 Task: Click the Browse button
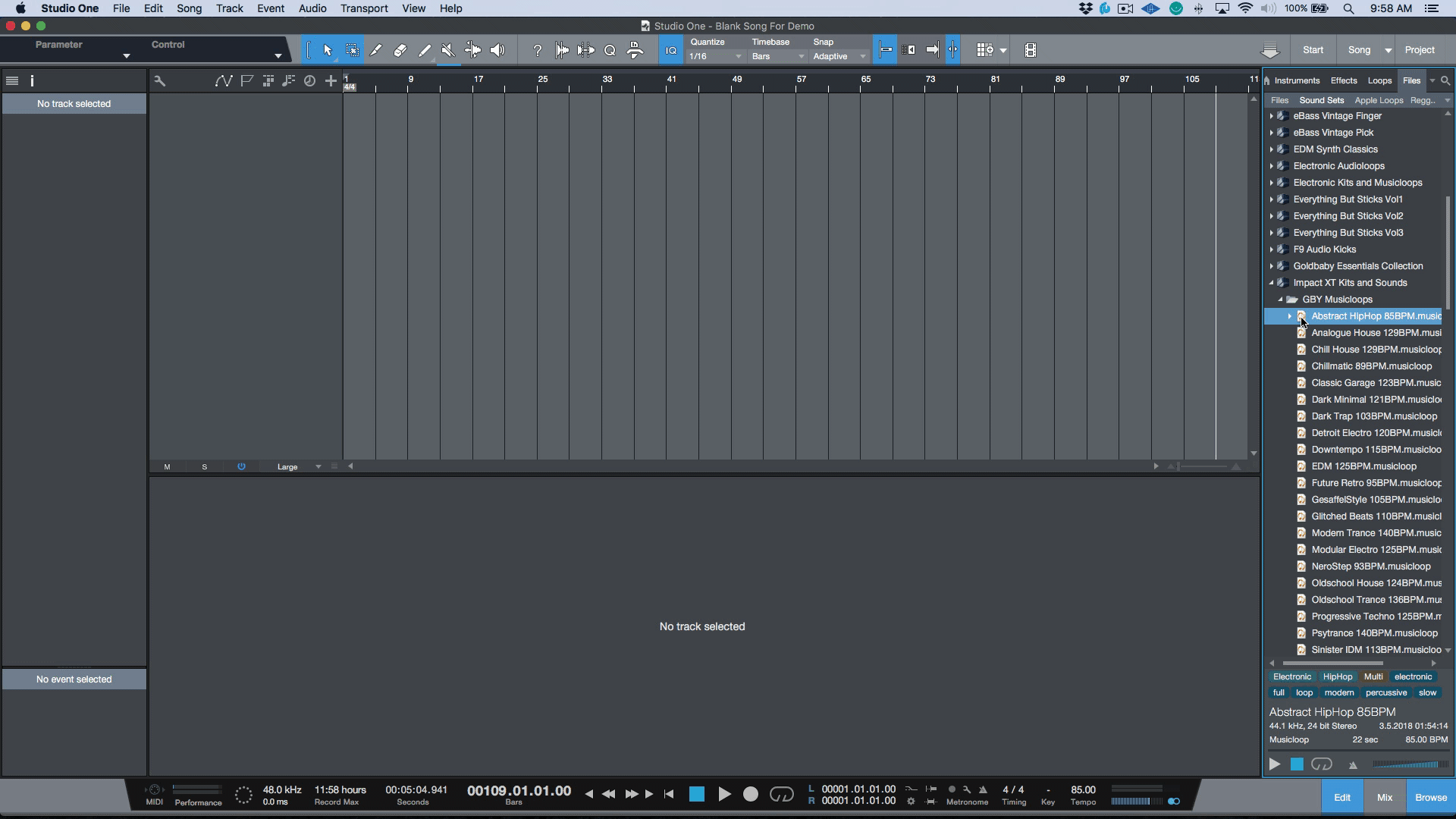coord(1431,798)
